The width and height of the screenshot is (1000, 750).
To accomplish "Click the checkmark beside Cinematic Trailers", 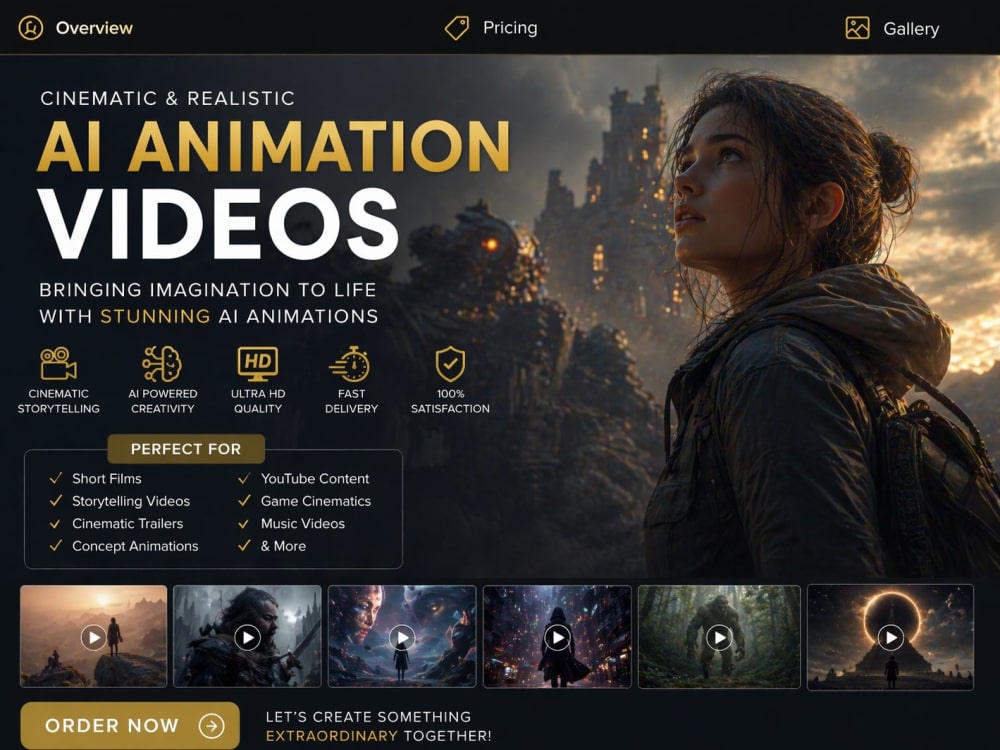I will click(56, 524).
